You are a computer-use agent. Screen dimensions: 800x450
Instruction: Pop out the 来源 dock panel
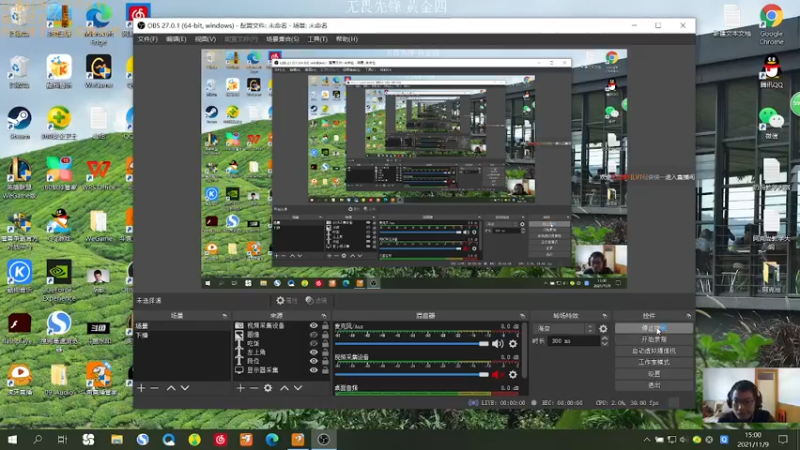click(323, 316)
